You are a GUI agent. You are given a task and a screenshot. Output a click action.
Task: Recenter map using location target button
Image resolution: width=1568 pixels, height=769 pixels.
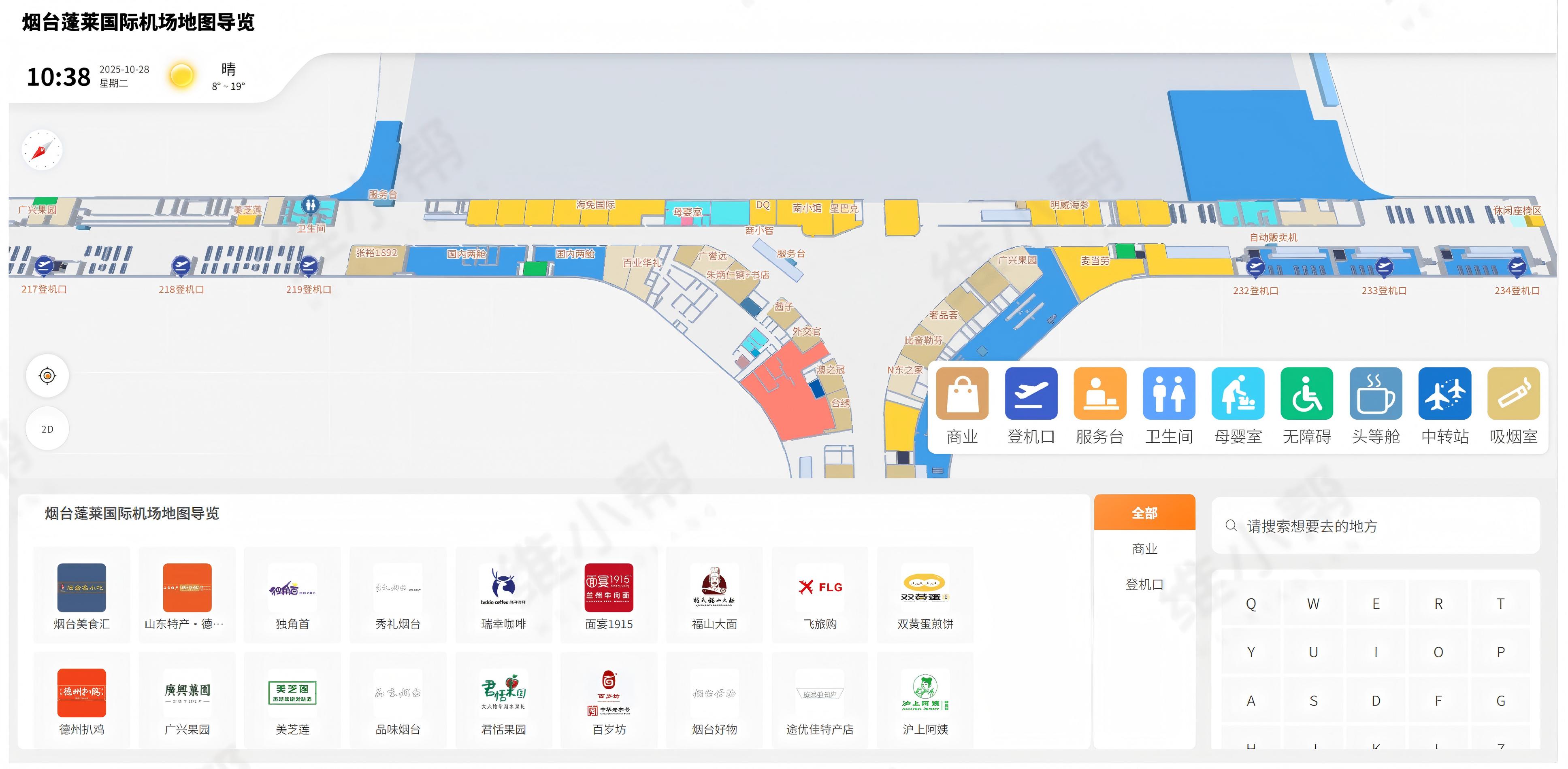click(47, 376)
